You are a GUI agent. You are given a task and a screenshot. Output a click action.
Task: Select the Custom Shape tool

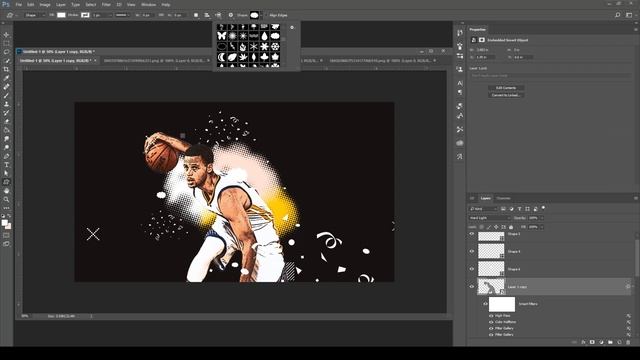tap(6, 182)
